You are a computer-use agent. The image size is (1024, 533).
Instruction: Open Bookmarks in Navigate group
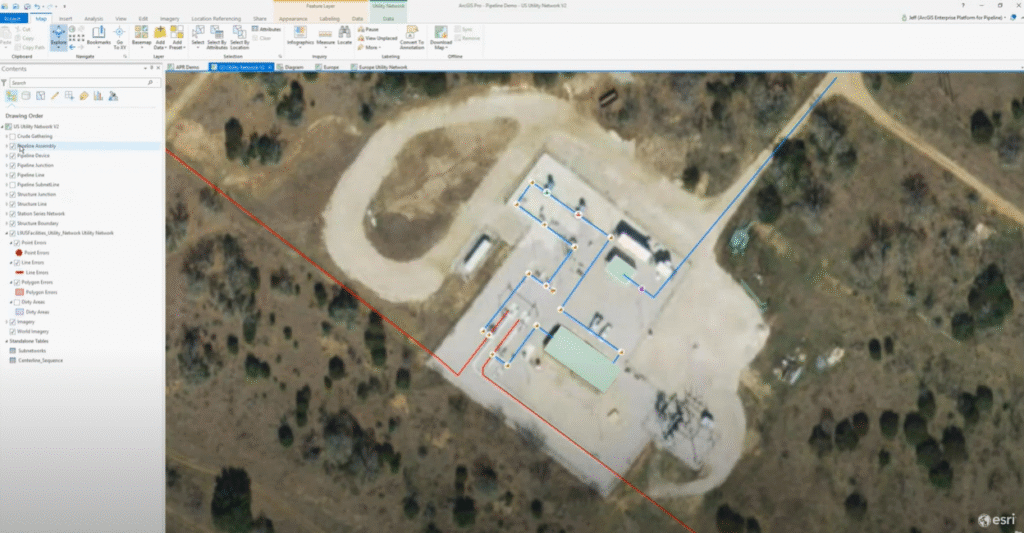99,37
